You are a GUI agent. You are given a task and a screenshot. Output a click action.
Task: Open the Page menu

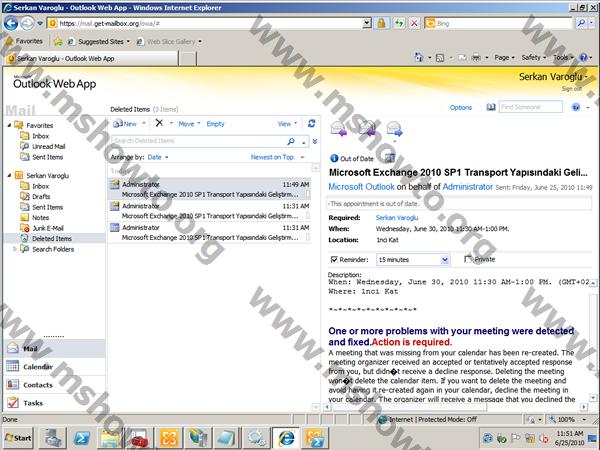[504, 57]
